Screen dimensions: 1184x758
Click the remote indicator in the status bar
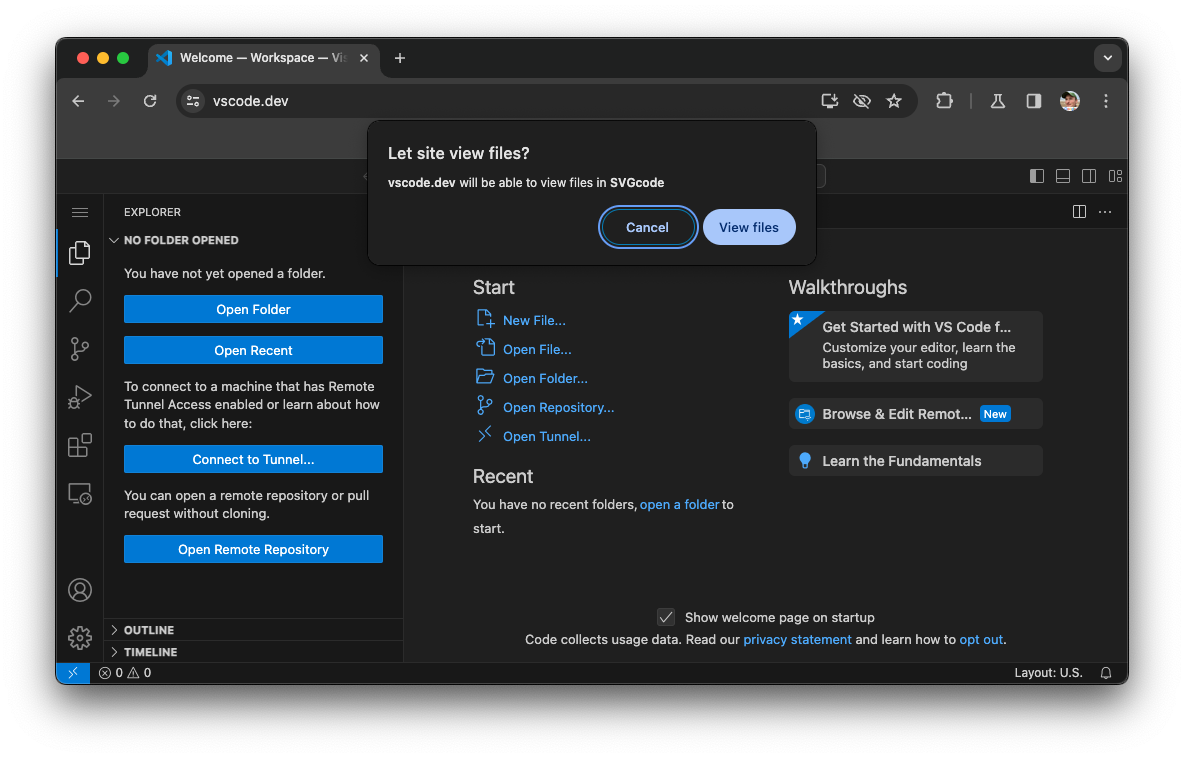[x=72, y=672]
